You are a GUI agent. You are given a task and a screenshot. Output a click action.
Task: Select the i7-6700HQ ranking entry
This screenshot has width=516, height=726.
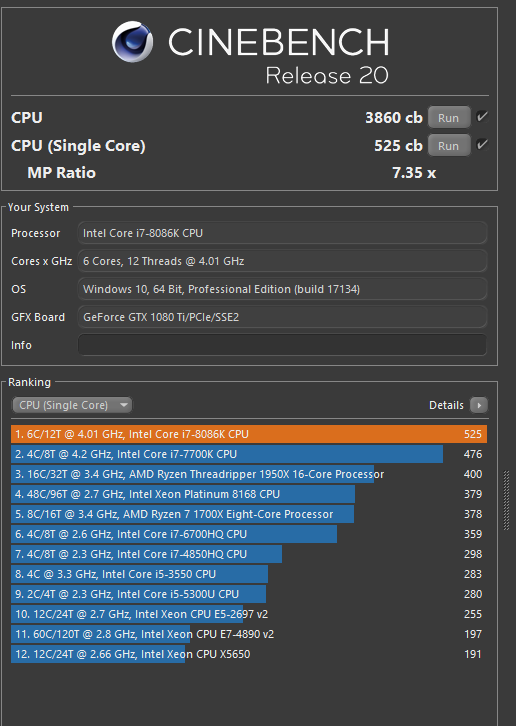coord(249,534)
